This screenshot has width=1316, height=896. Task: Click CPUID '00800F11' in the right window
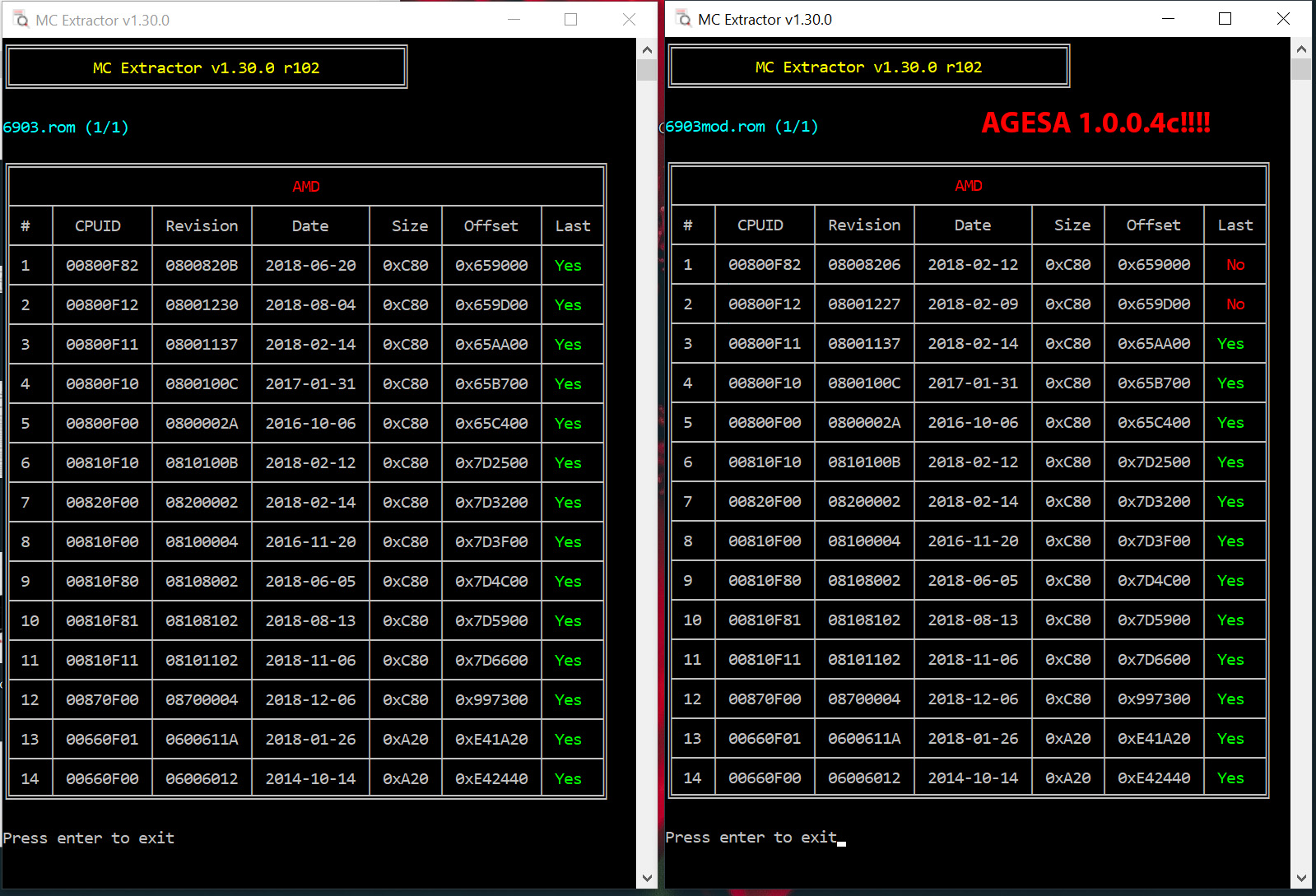[765, 344]
